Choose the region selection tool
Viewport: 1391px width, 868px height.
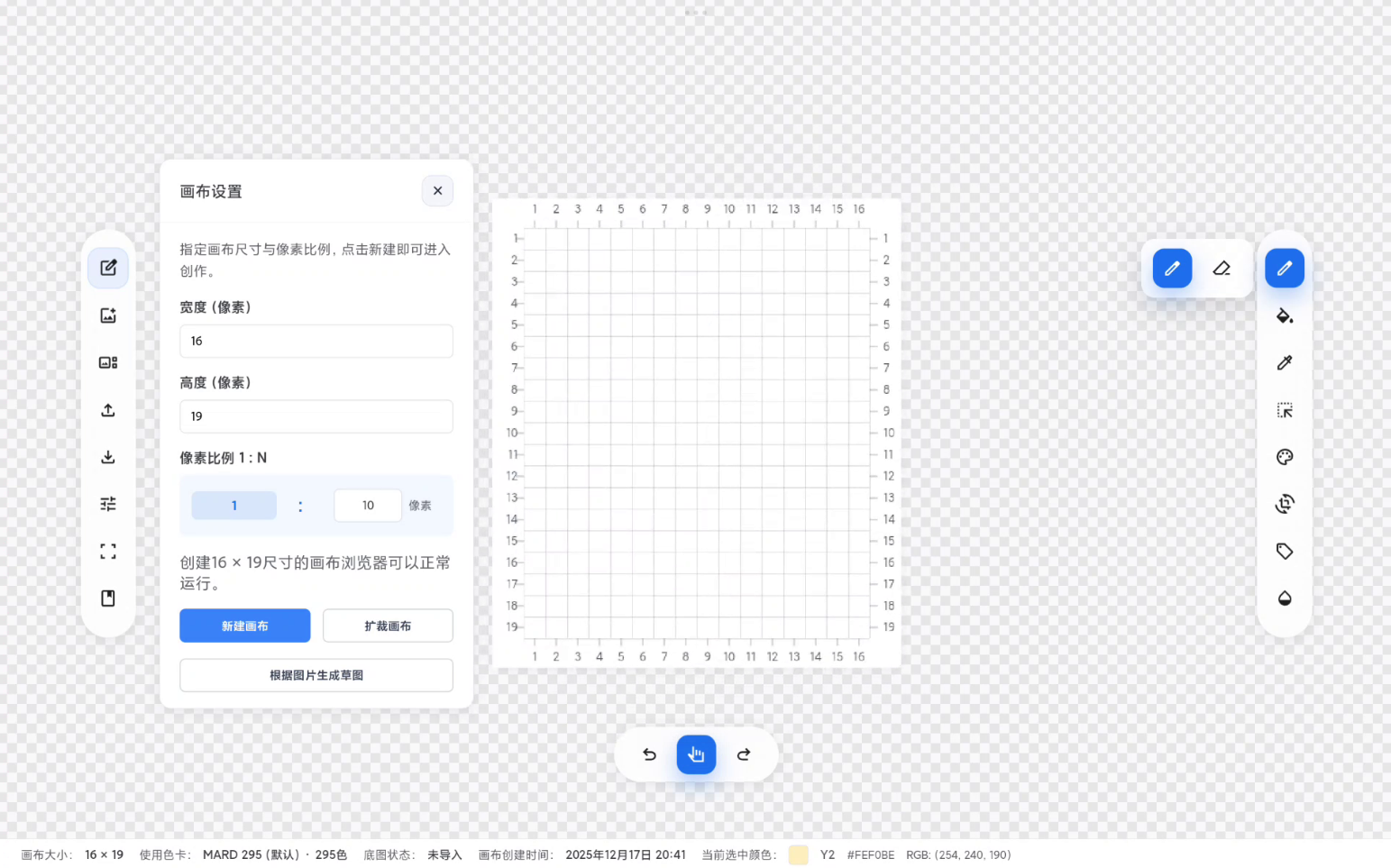pos(1285,410)
